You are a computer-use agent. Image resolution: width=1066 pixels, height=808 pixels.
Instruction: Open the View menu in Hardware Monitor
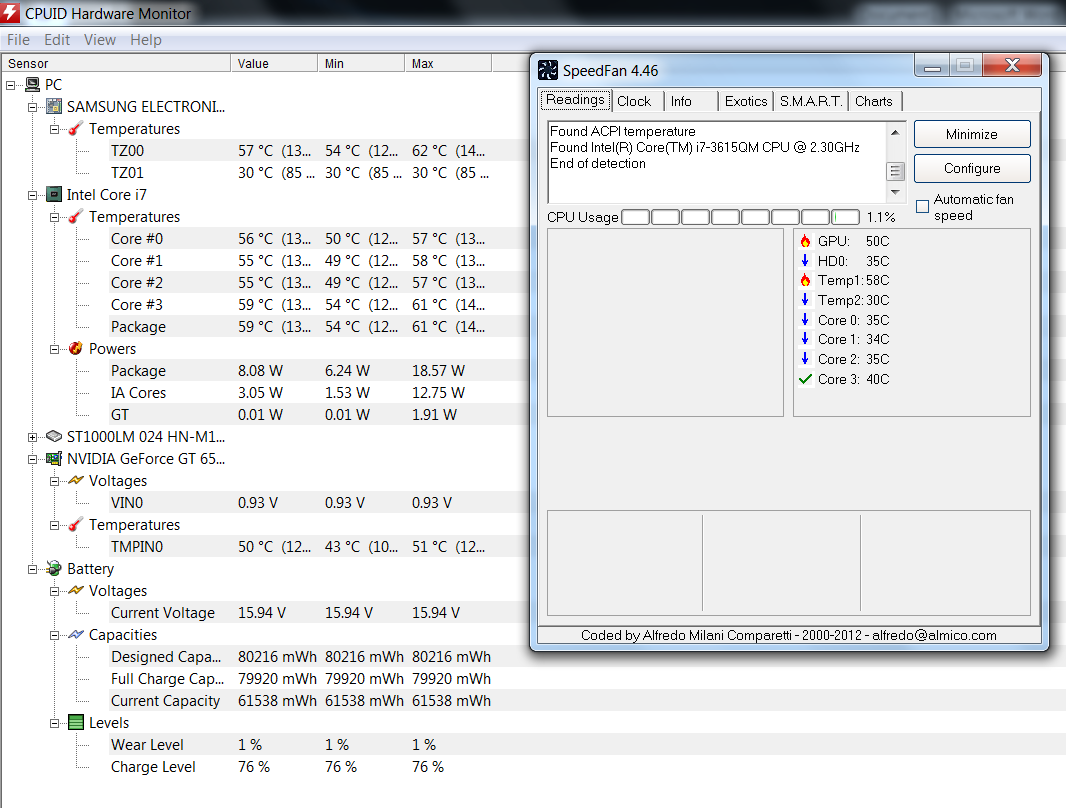(100, 40)
